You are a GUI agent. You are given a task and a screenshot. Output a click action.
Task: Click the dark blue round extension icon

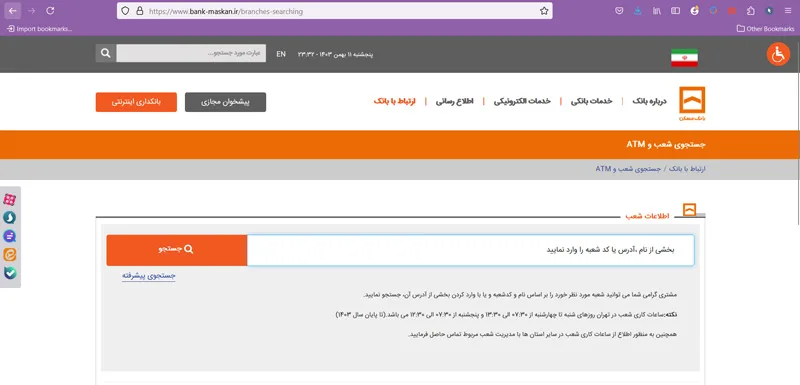click(x=769, y=11)
